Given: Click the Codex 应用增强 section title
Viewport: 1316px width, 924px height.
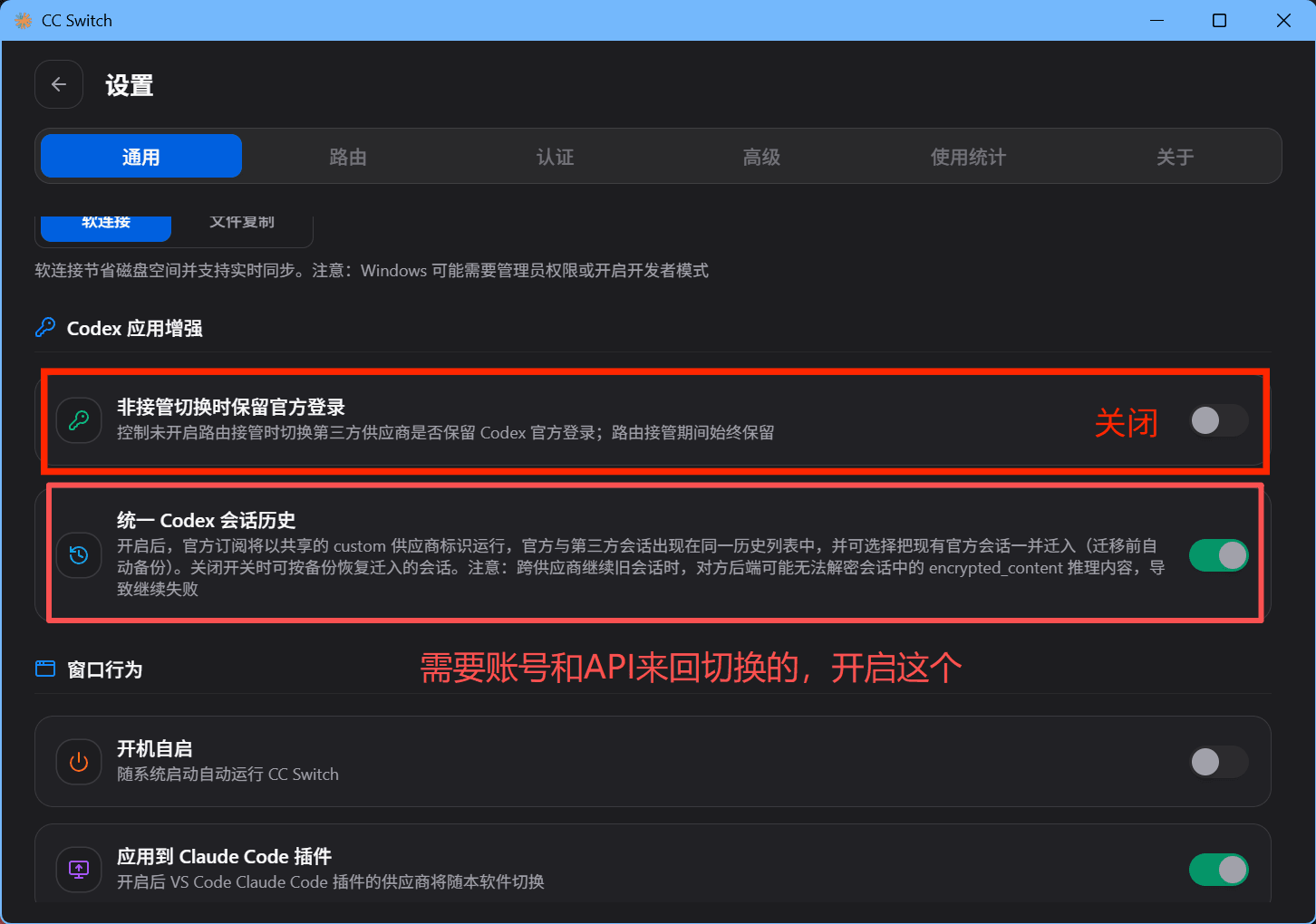Looking at the screenshot, I should 135,328.
